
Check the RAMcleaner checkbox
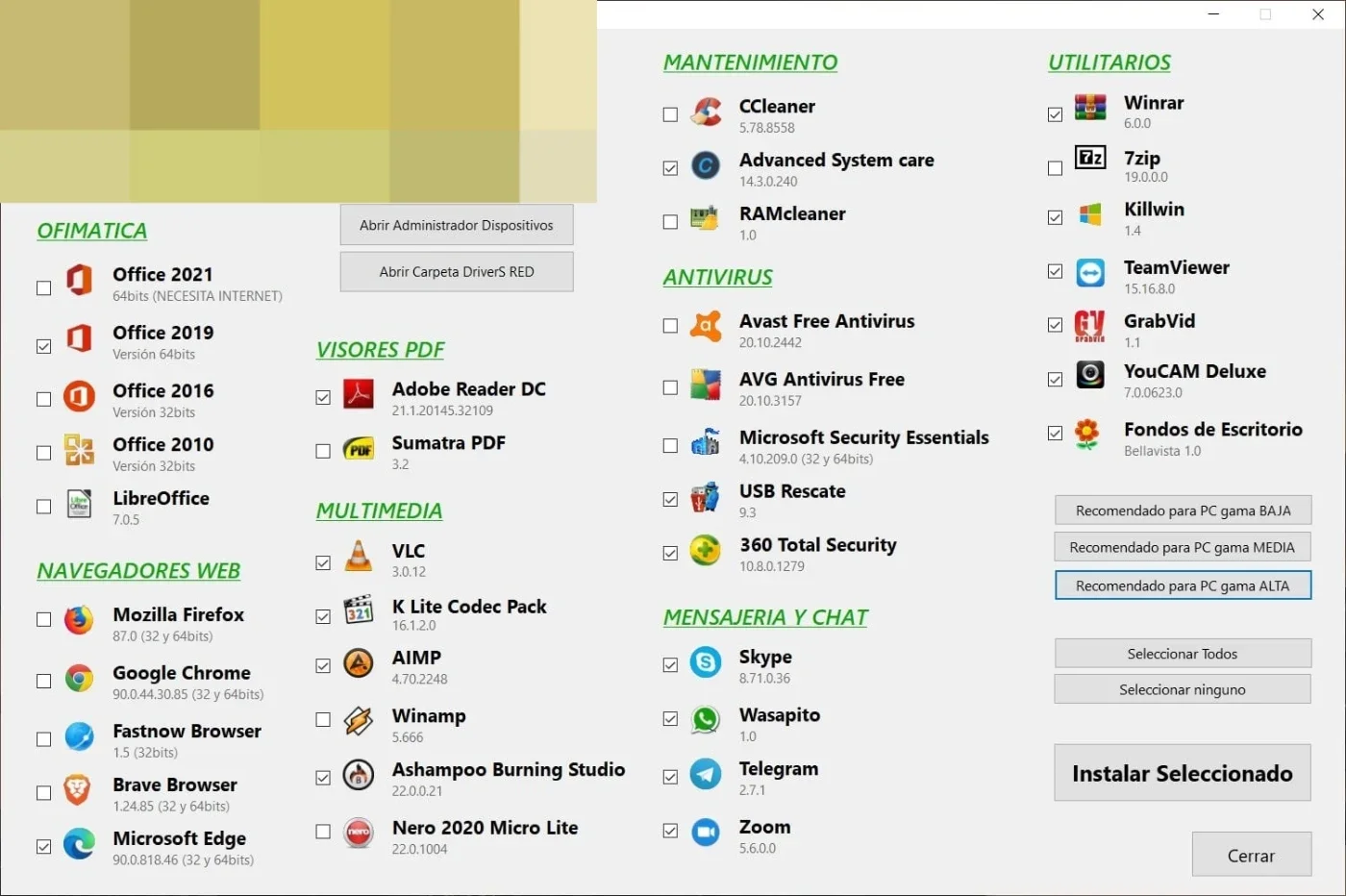click(x=670, y=222)
